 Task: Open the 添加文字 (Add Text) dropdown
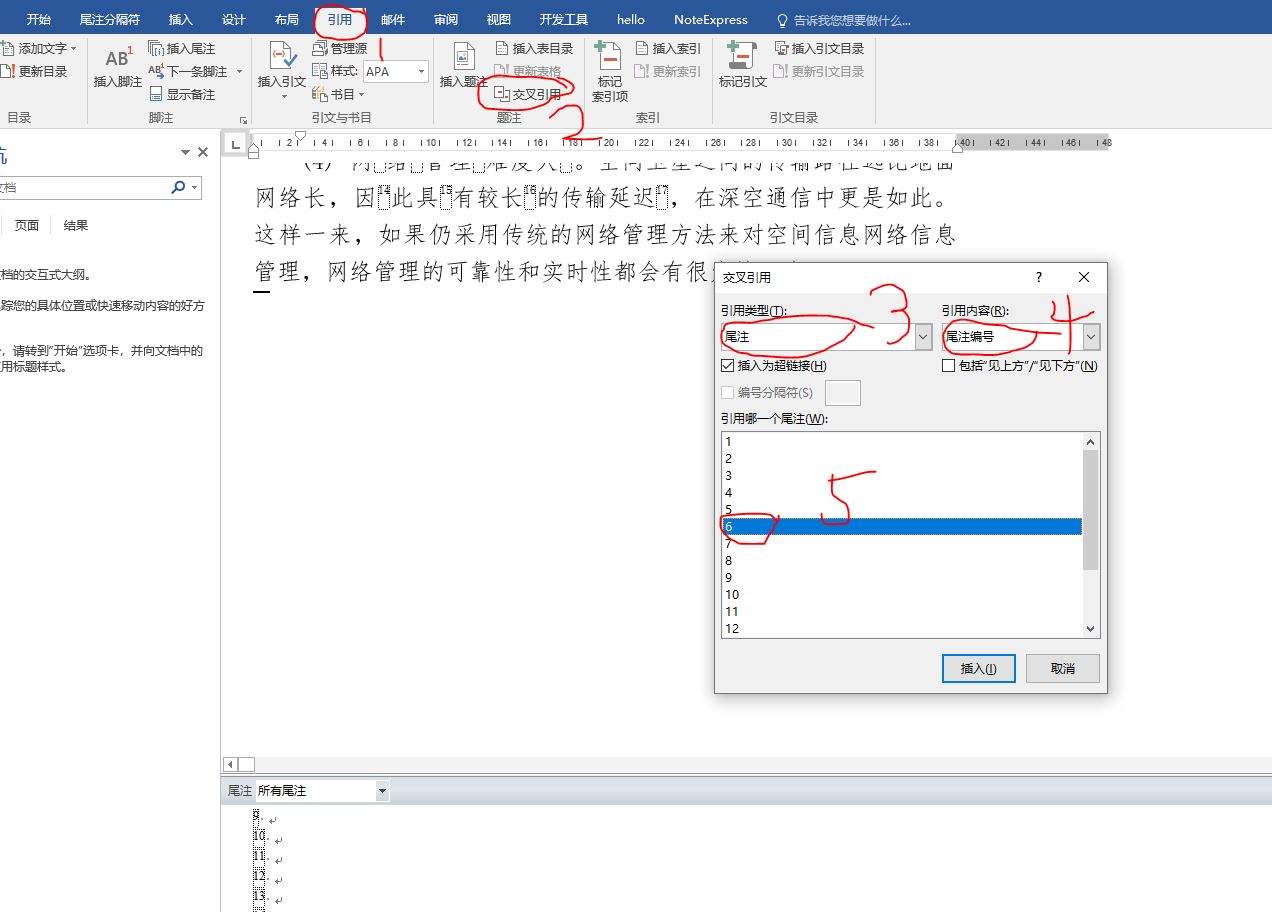coord(40,48)
